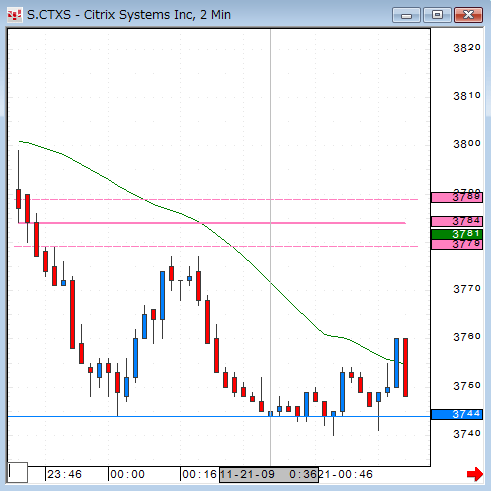
Task: Click the 00:16 time axis label
Action: [x=199, y=474]
